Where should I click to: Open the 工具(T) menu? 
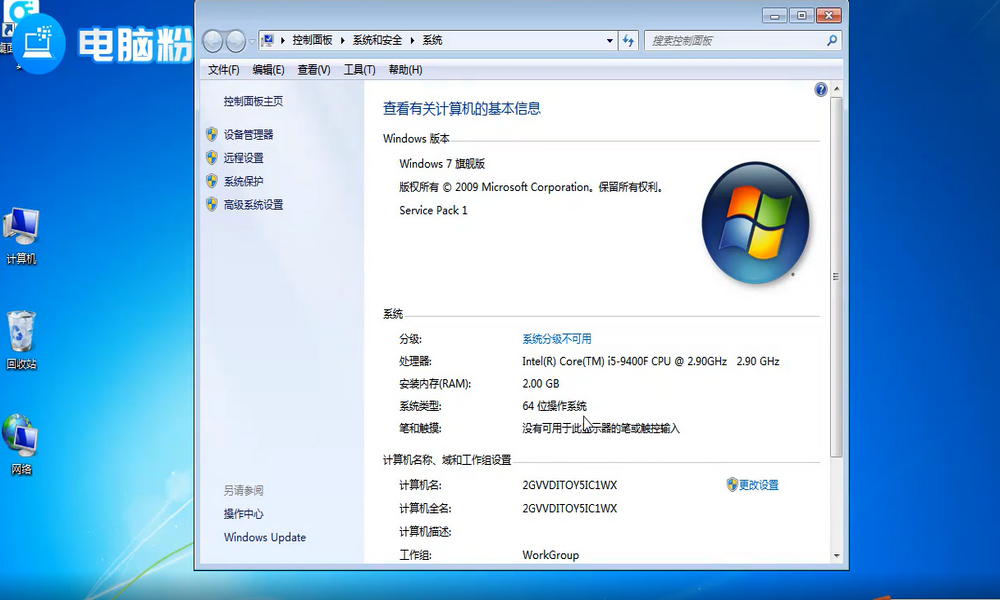[359, 70]
